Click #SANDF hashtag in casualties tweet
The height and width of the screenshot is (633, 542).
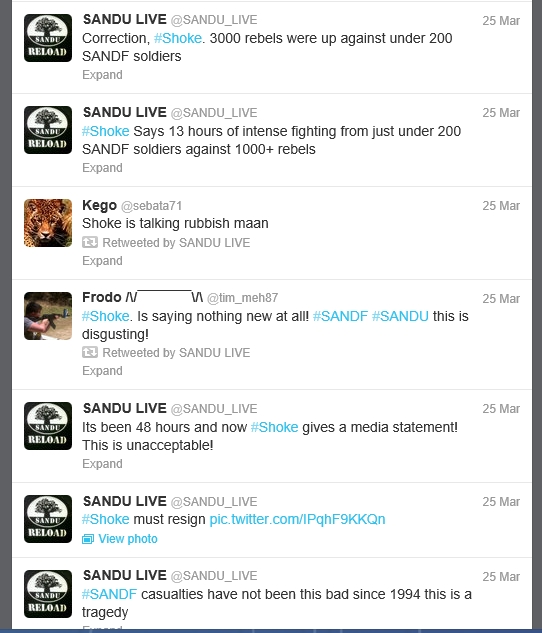109,594
